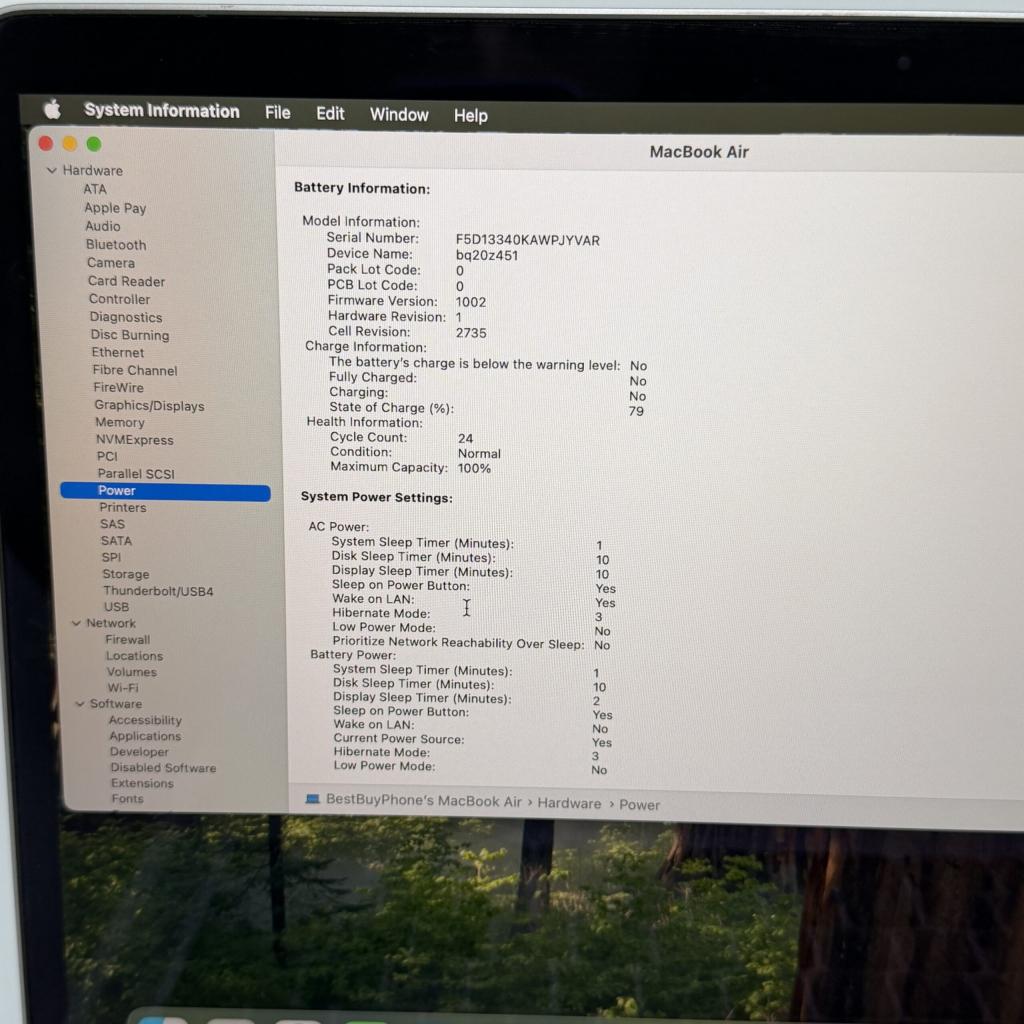Select Locations under Network

click(135, 656)
